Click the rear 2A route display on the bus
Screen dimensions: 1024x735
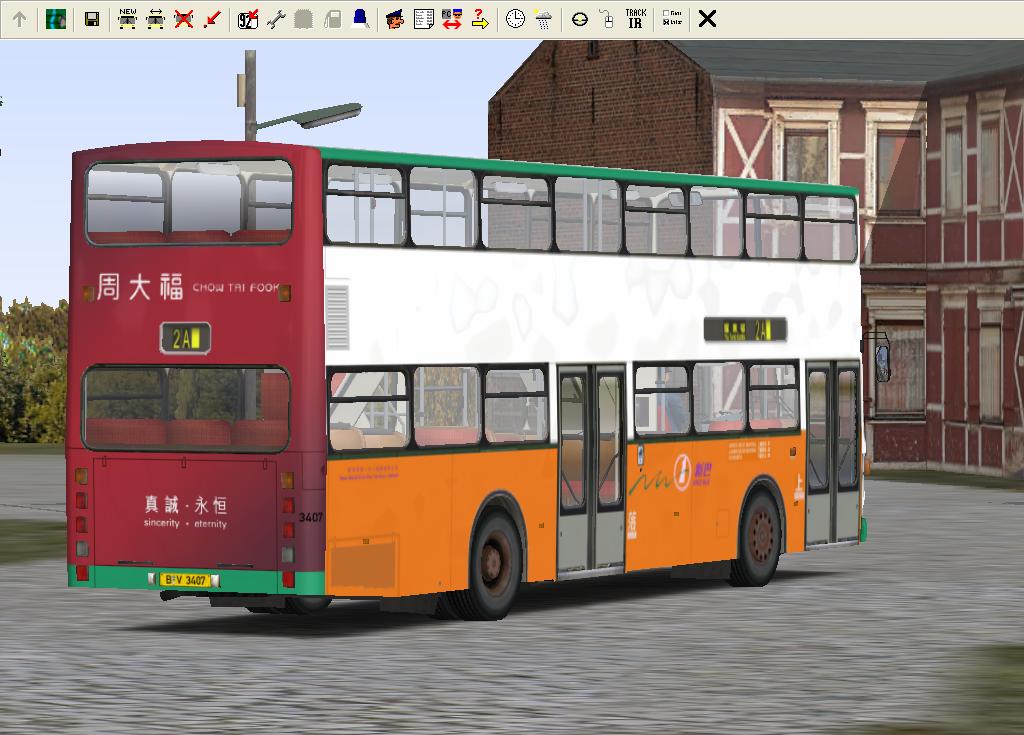(186, 338)
